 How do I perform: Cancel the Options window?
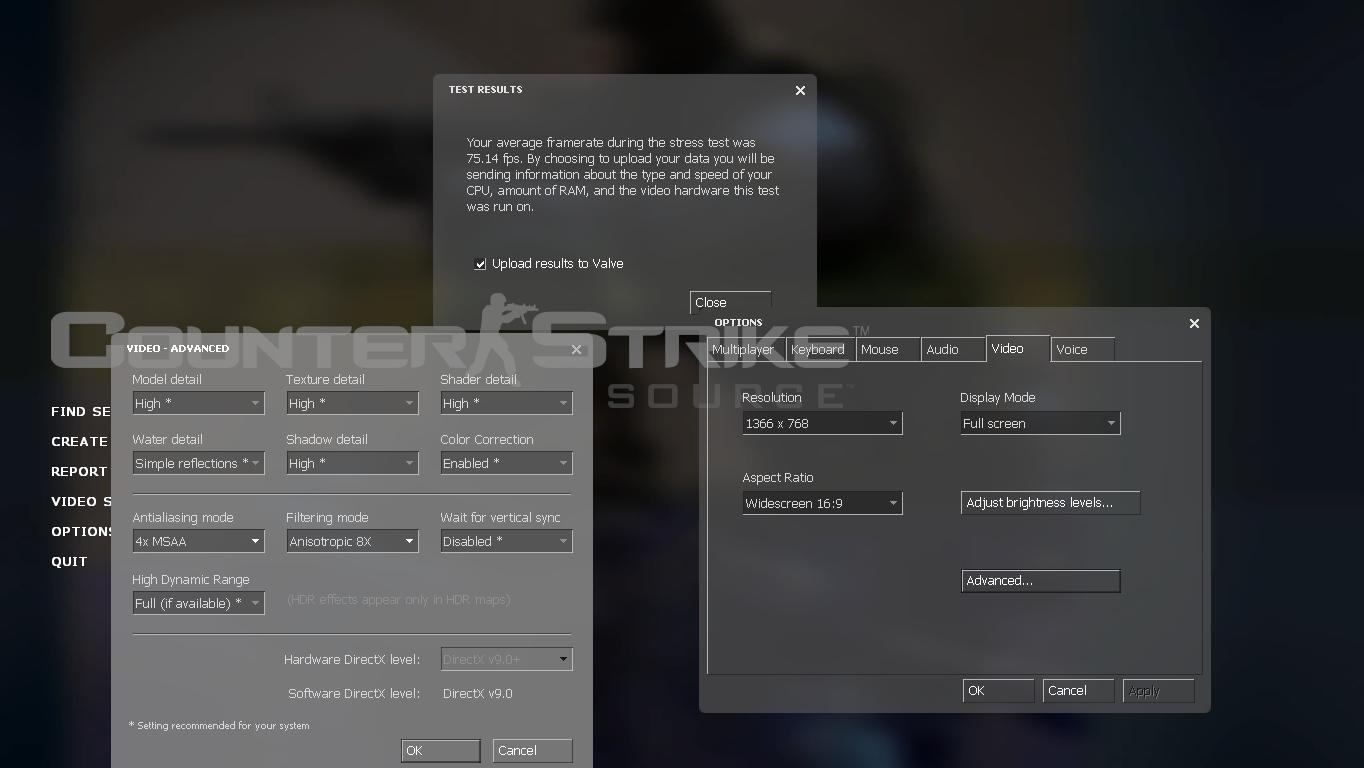(1078, 691)
